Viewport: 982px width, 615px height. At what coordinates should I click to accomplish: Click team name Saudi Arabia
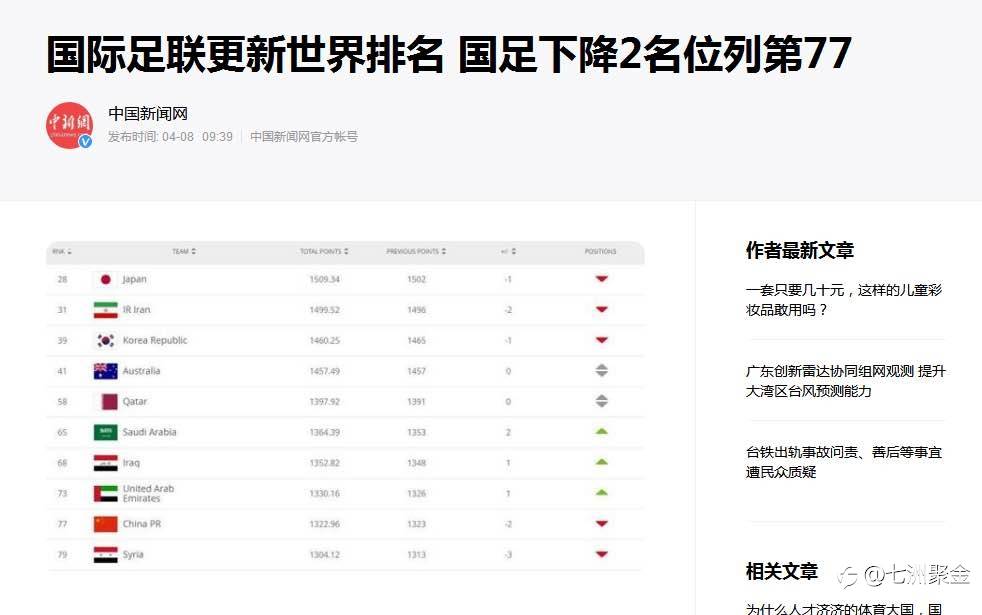tap(150, 432)
